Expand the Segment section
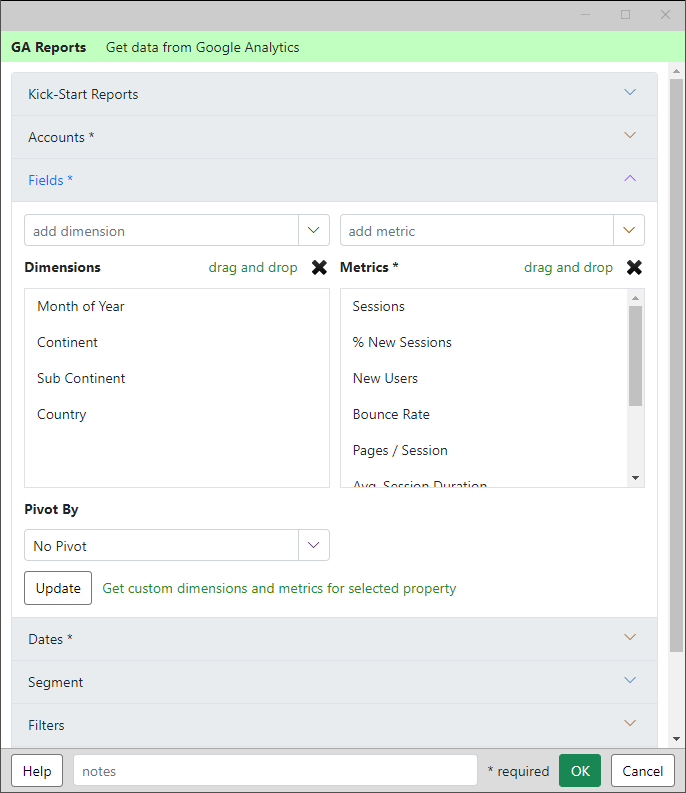Screen dimensions: 686x793 click(334, 682)
